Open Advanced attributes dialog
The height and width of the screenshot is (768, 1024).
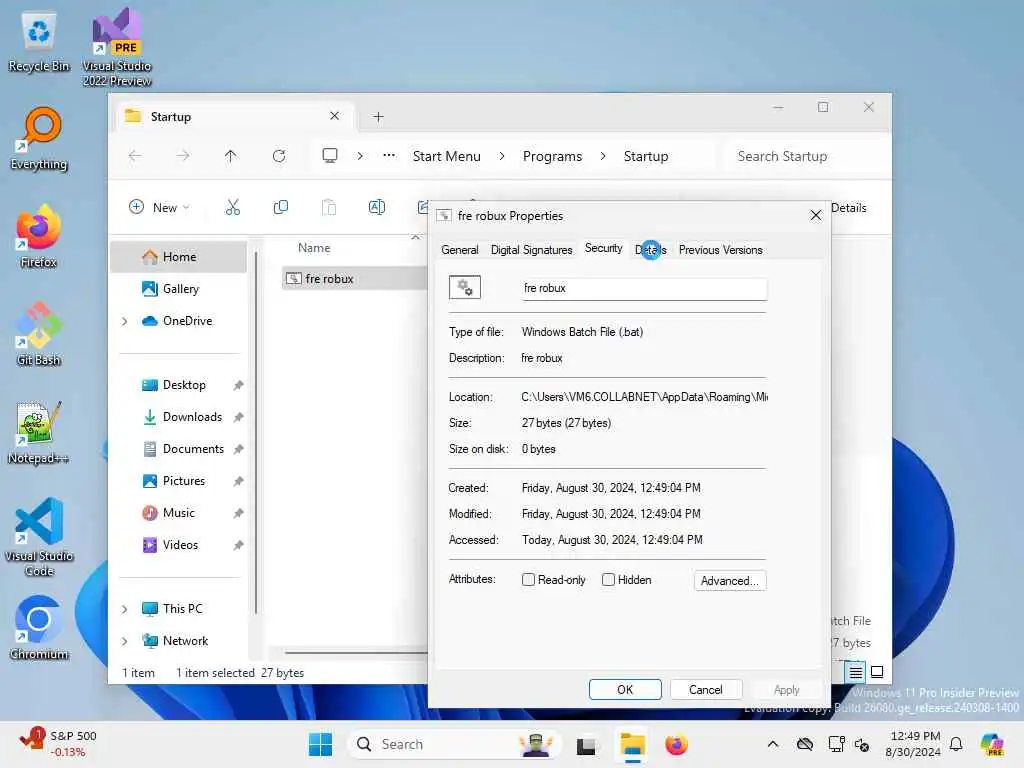(x=729, y=581)
